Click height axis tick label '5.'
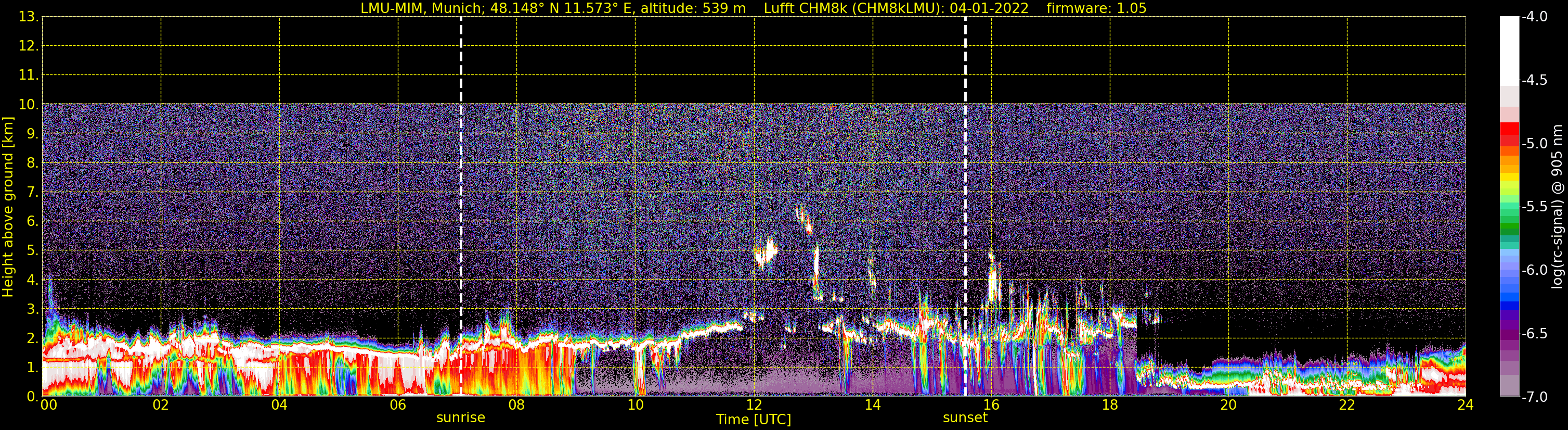 [32, 250]
